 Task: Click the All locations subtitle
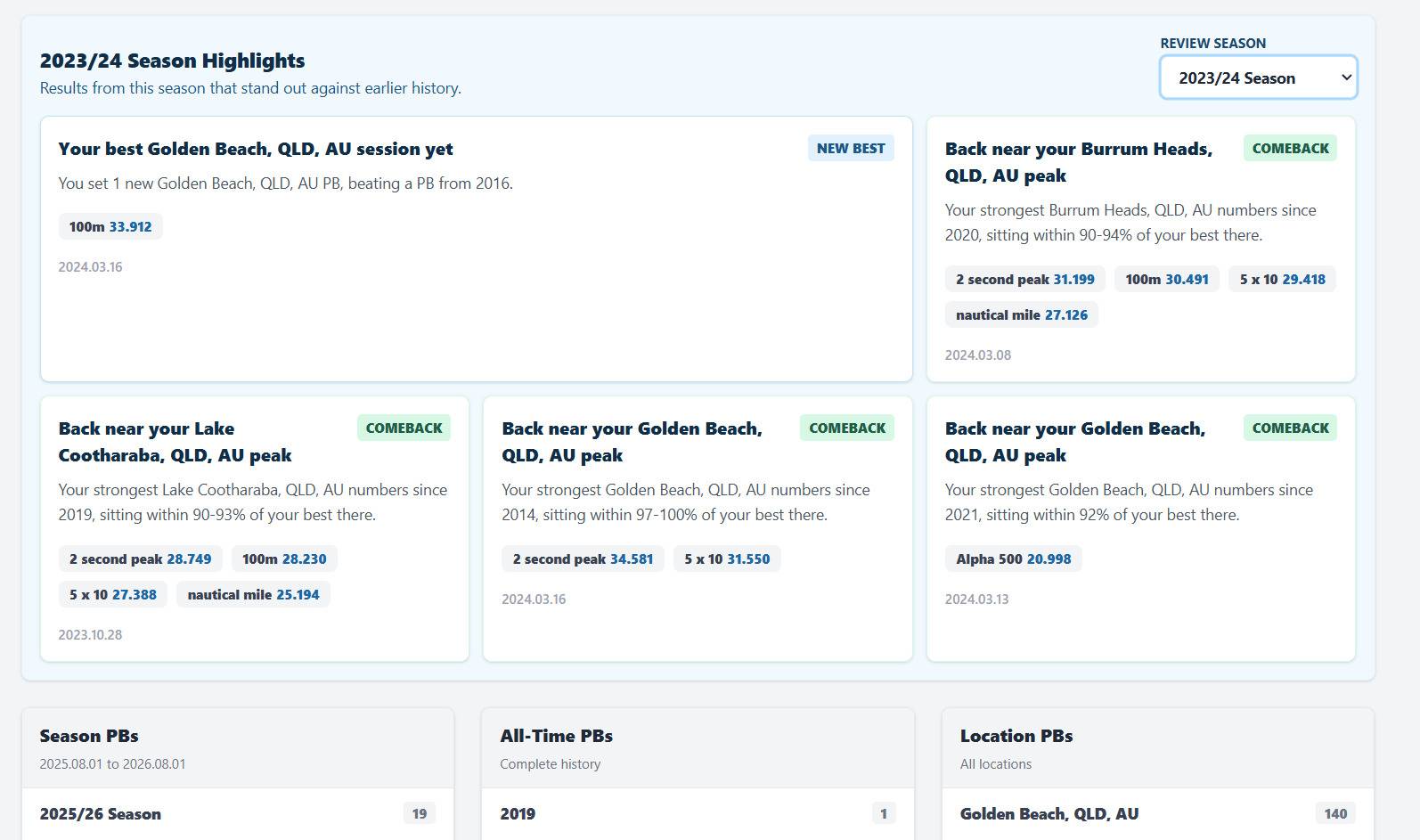pyautogui.click(x=996, y=764)
